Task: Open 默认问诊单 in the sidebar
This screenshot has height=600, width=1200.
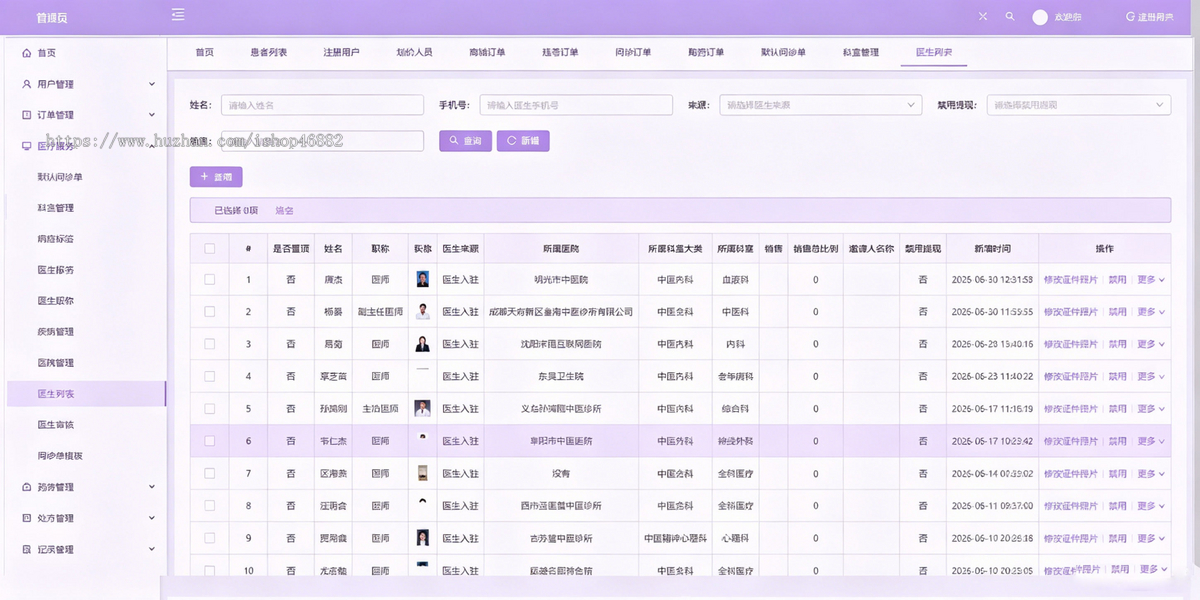Action: click(x=60, y=177)
